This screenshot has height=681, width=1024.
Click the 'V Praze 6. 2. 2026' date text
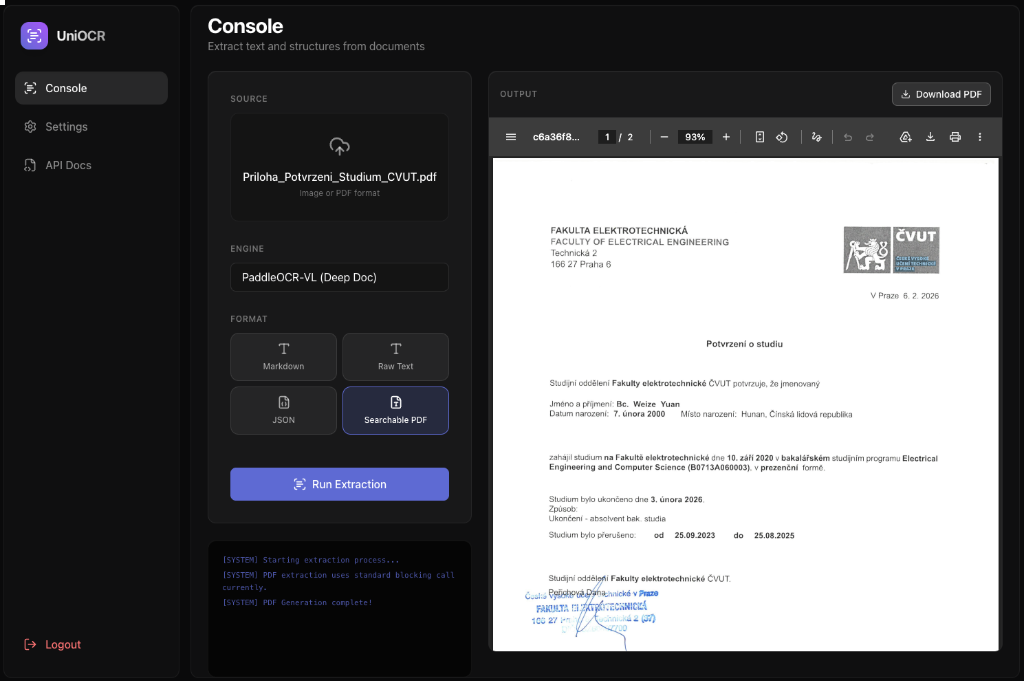pos(904,296)
